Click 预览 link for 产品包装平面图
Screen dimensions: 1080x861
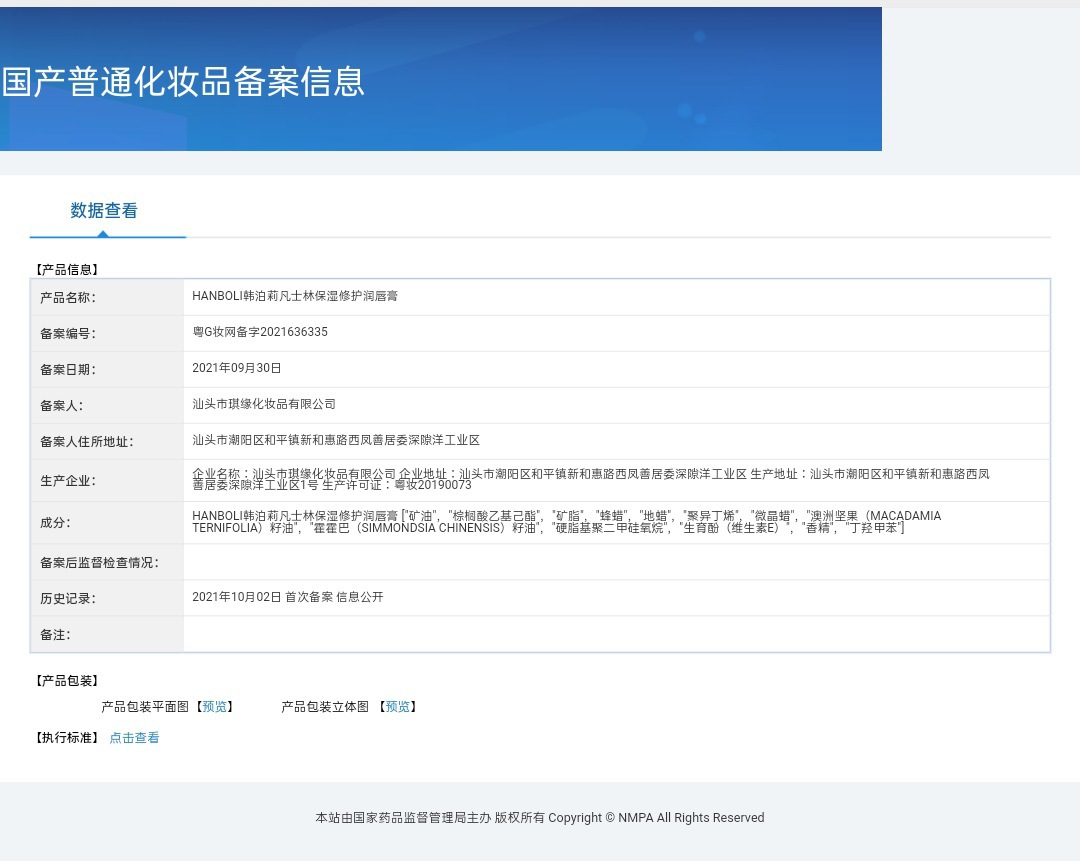click(x=214, y=707)
